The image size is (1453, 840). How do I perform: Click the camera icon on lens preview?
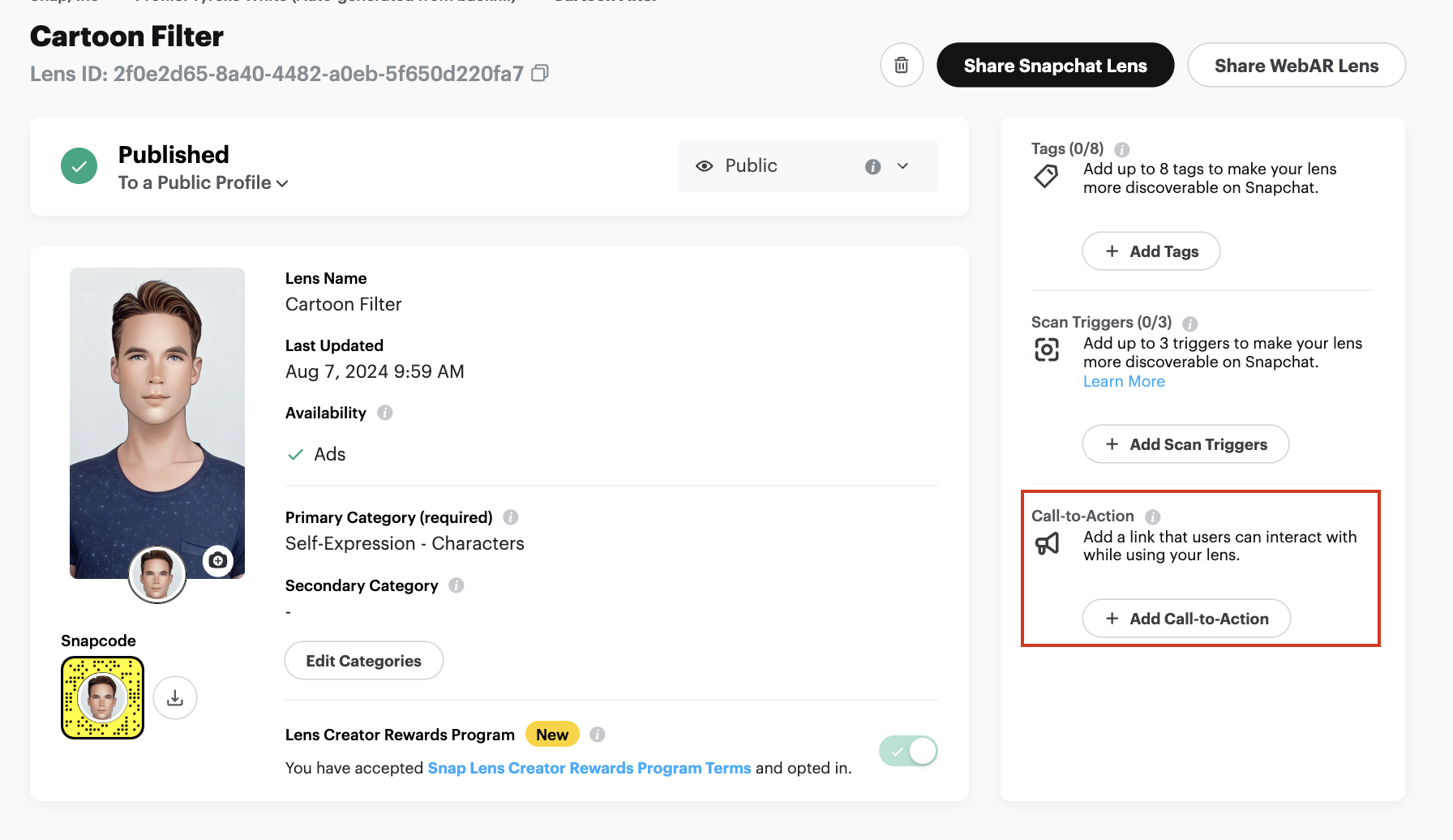[217, 560]
